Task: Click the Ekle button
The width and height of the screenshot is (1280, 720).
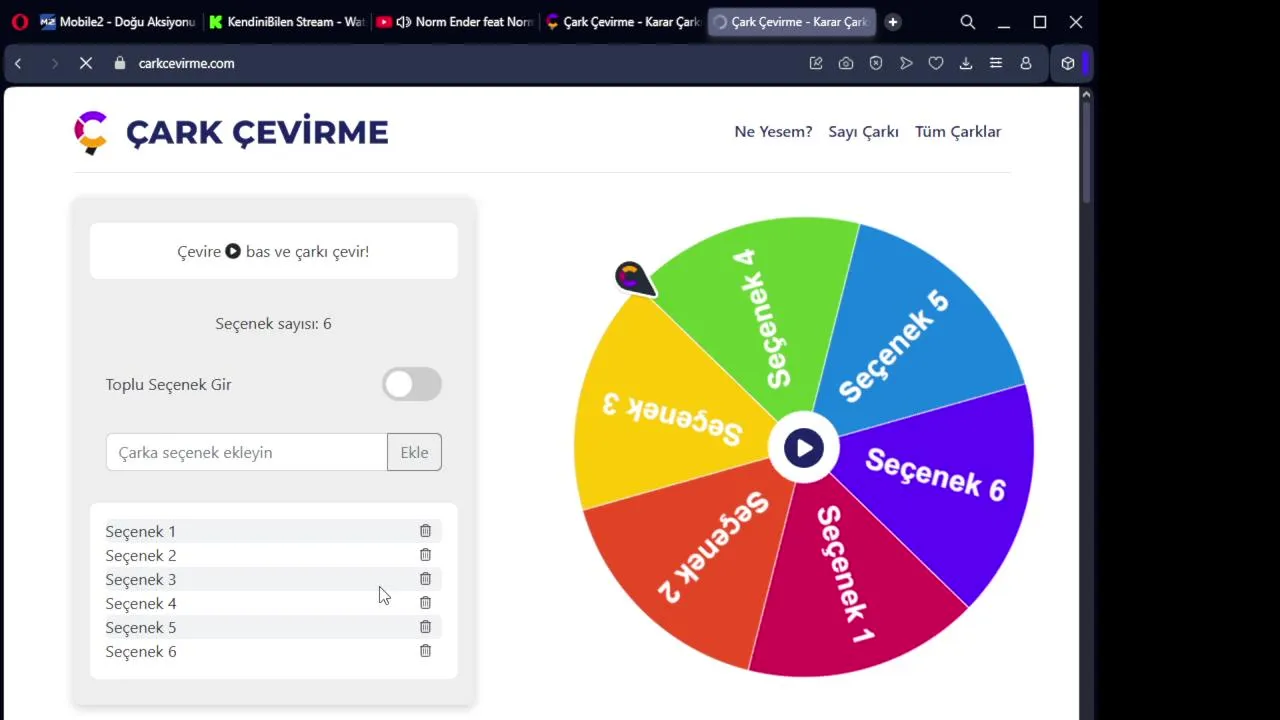Action: [414, 452]
